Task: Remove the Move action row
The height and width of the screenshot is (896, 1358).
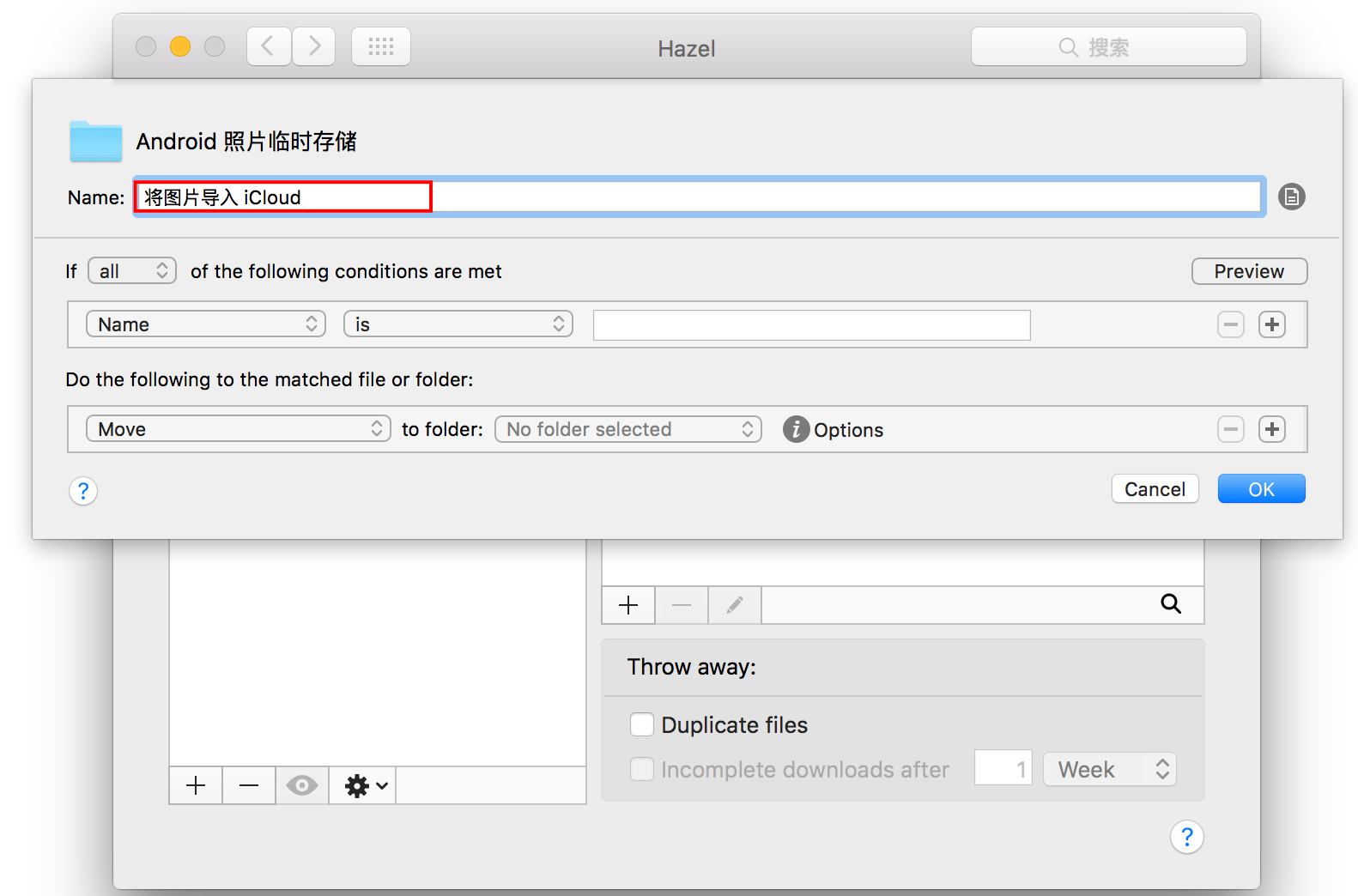Action: [1230, 429]
